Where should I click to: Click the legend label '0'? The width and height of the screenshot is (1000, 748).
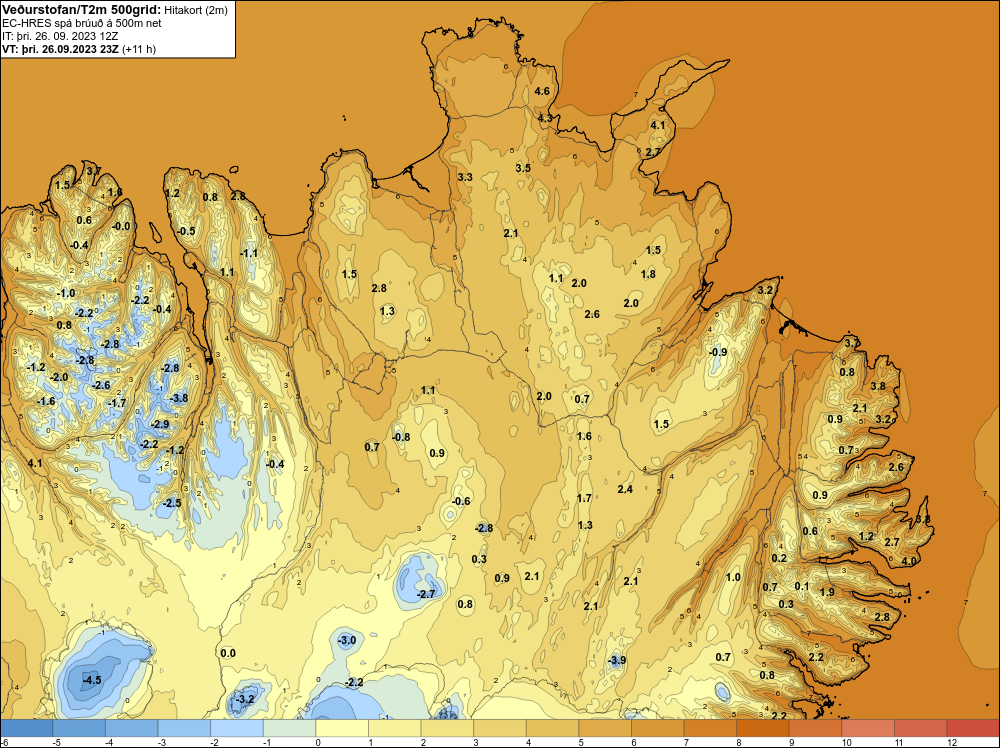317,742
